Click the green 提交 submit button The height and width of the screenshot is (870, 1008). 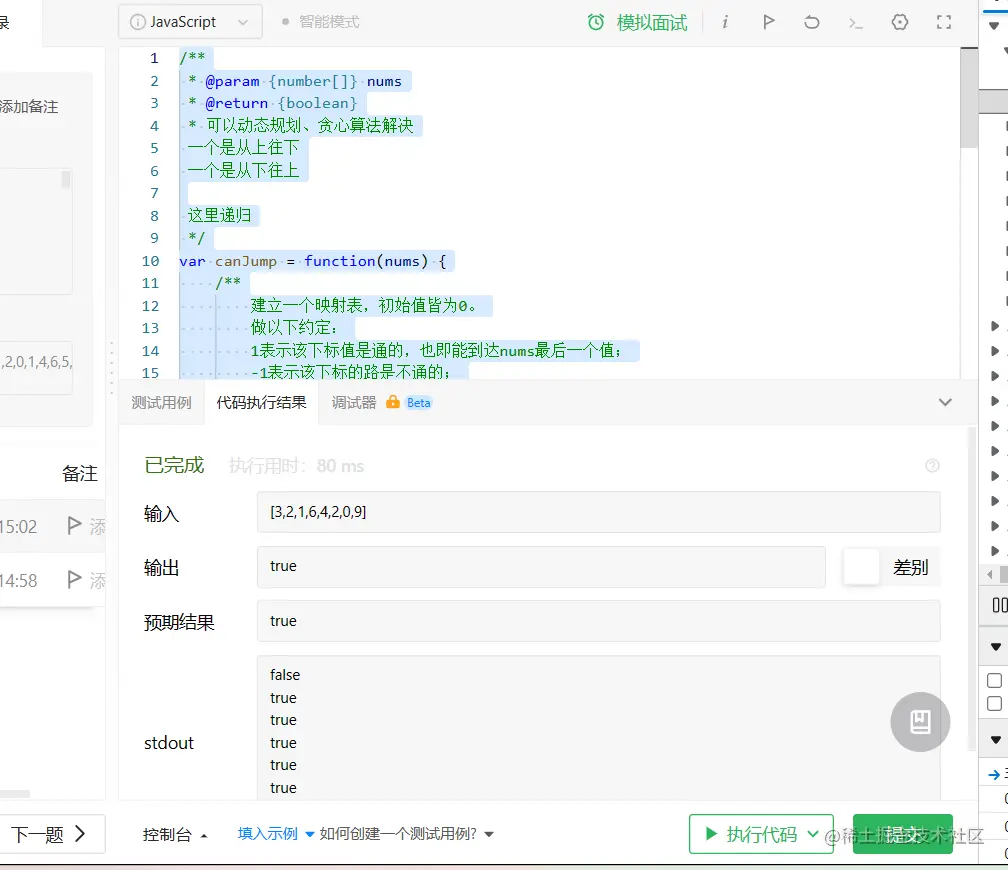(x=903, y=834)
